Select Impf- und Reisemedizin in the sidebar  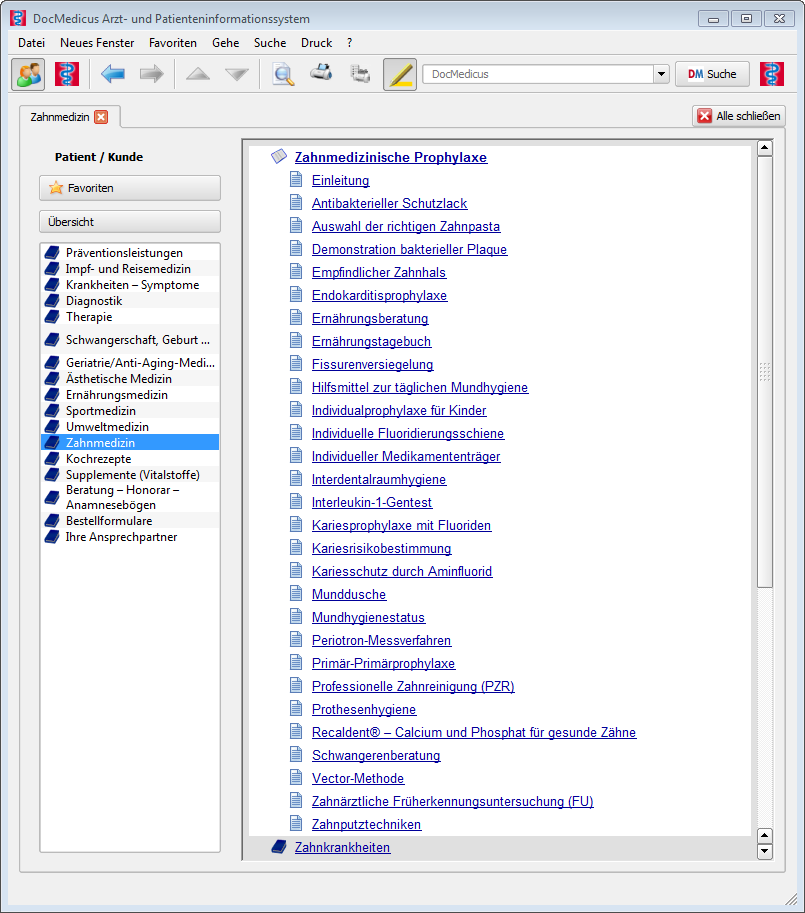point(130,268)
